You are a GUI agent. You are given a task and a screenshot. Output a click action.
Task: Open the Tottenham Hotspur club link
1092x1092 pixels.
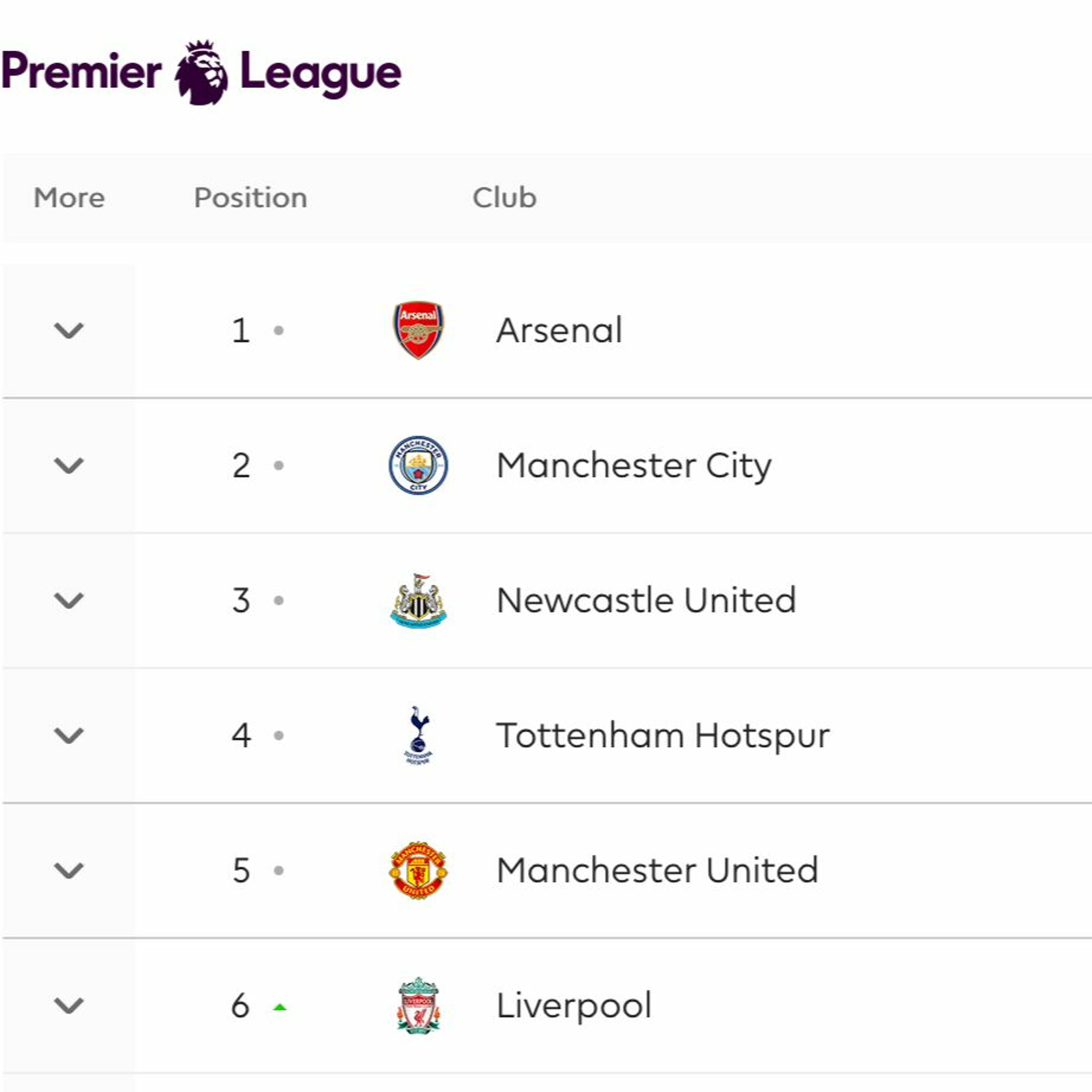click(662, 735)
